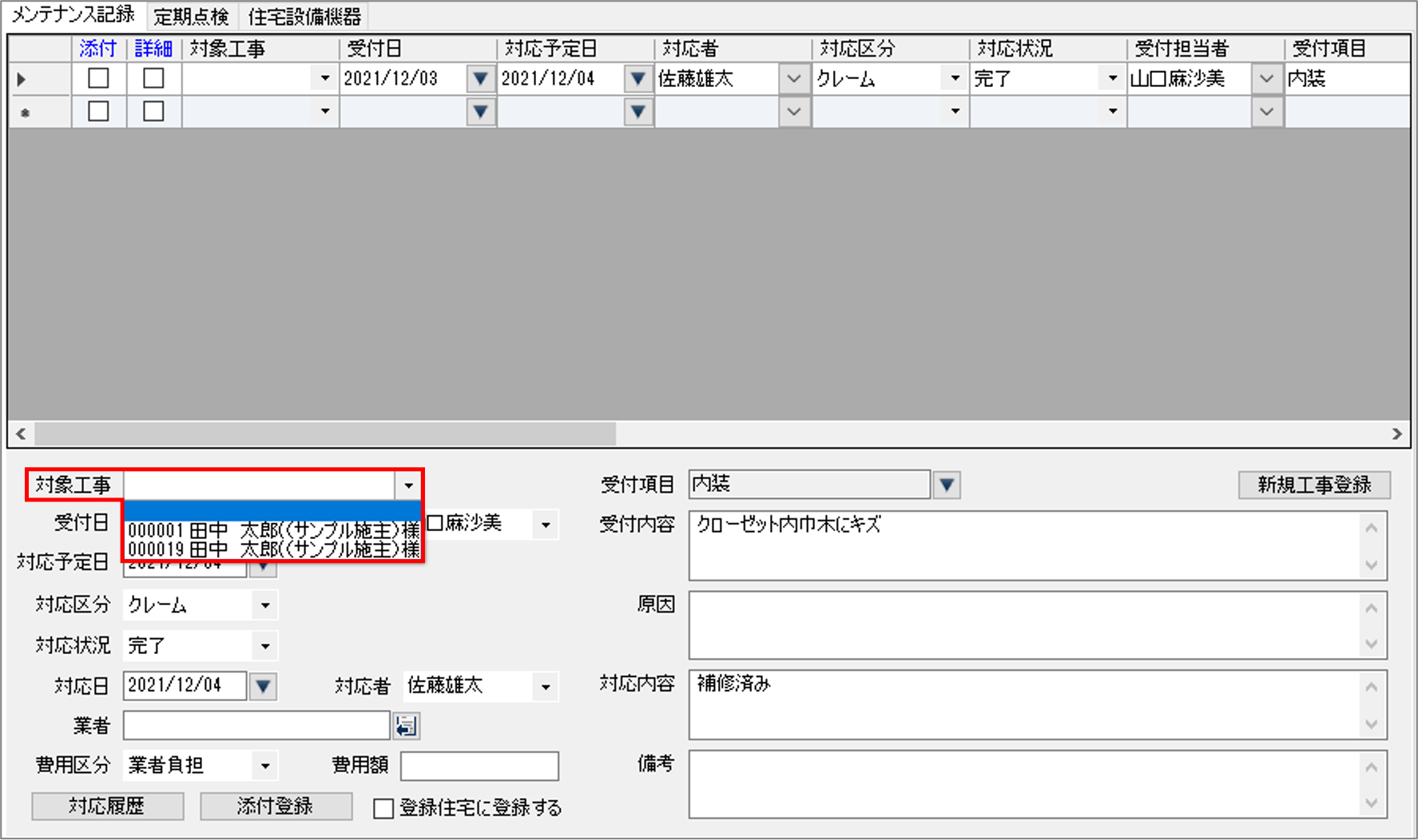Select the first row indicator arrow
The height and width of the screenshot is (840, 1418).
pos(22,79)
